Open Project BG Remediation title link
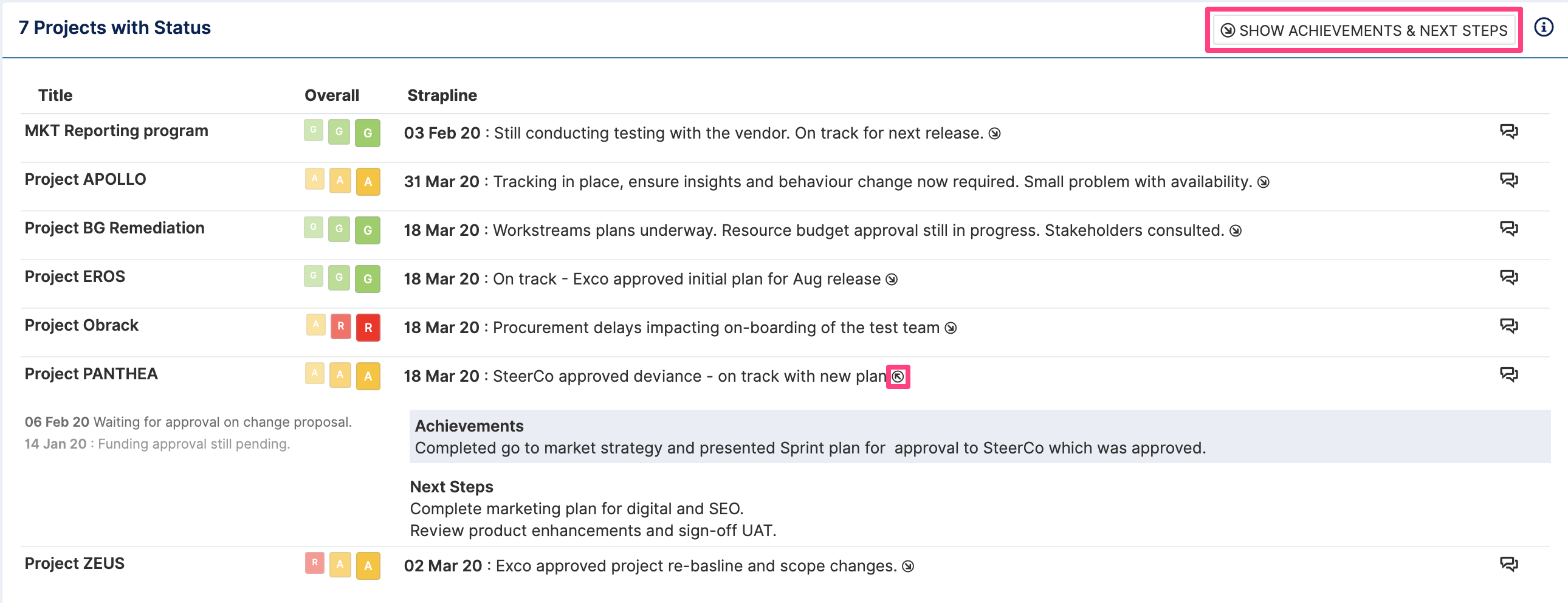This screenshot has width=1568, height=603. 114,229
